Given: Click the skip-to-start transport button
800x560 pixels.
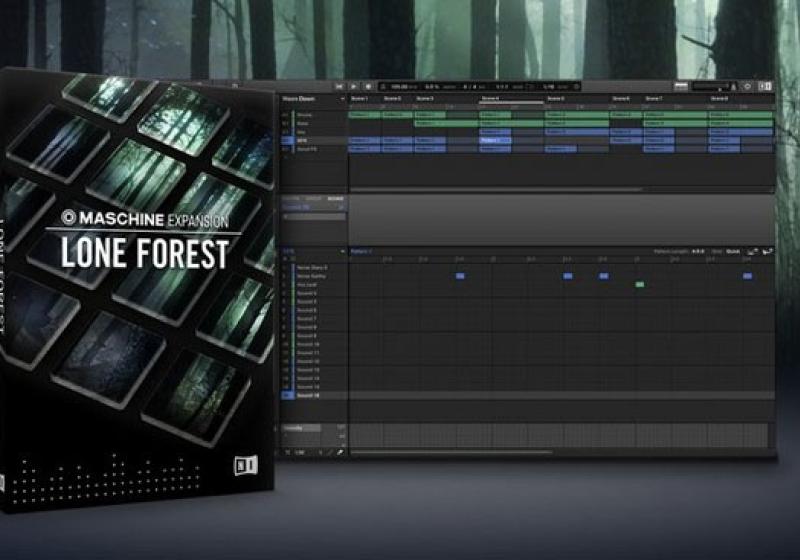Looking at the screenshot, I should pyautogui.click(x=339, y=87).
